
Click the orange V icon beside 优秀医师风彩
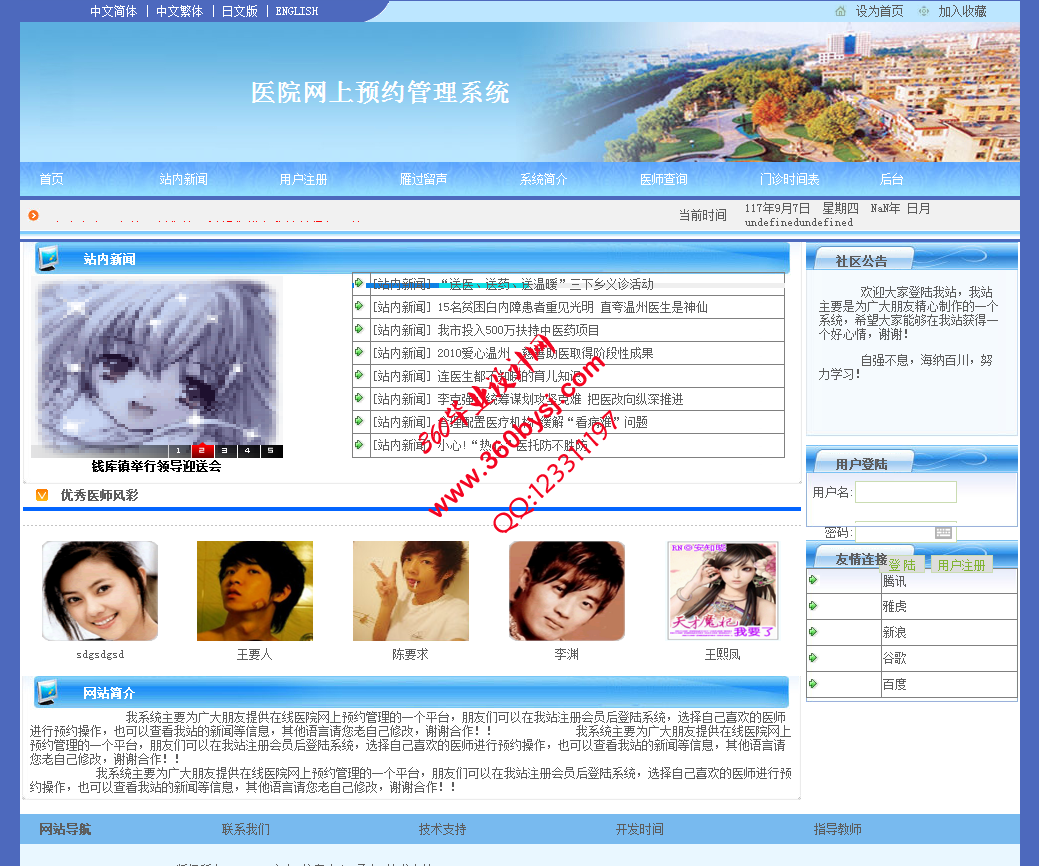point(42,495)
